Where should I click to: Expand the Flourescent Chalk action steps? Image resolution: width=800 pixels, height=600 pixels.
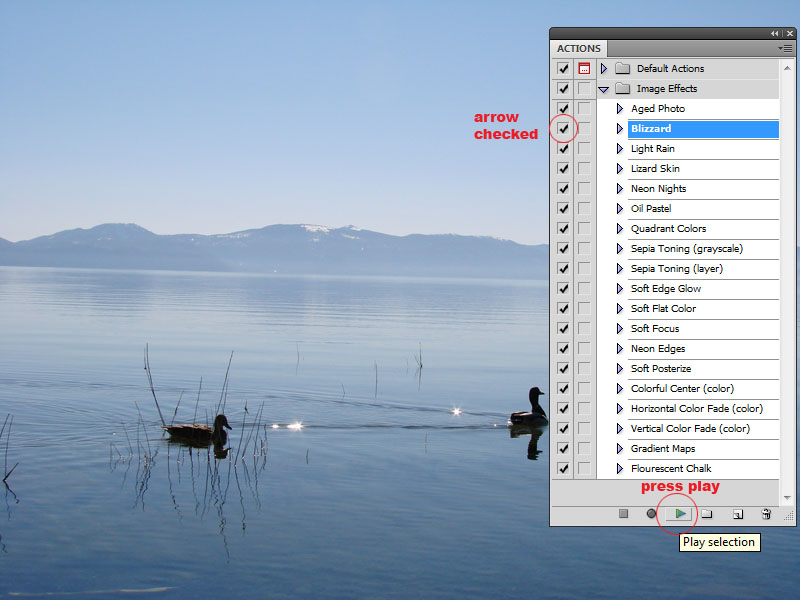tap(619, 468)
